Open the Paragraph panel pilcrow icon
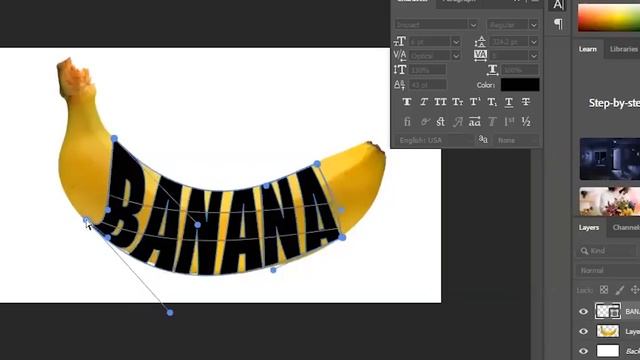The width and height of the screenshot is (640, 360). 558,24
